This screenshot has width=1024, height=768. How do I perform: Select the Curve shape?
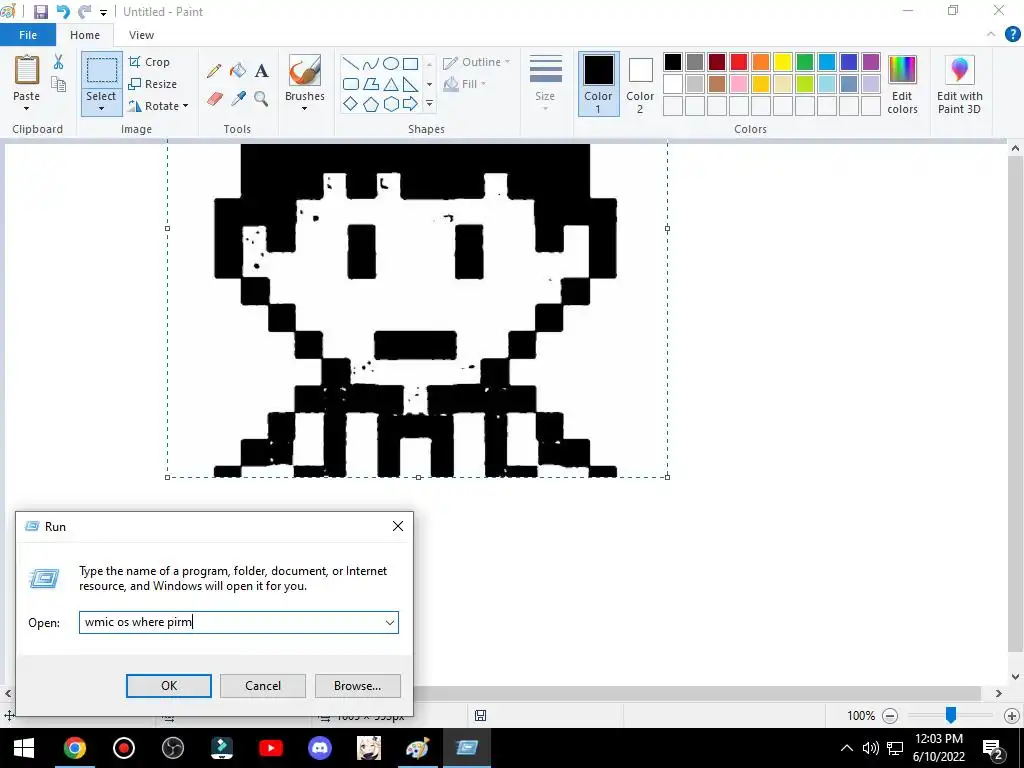tap(371, 64)
